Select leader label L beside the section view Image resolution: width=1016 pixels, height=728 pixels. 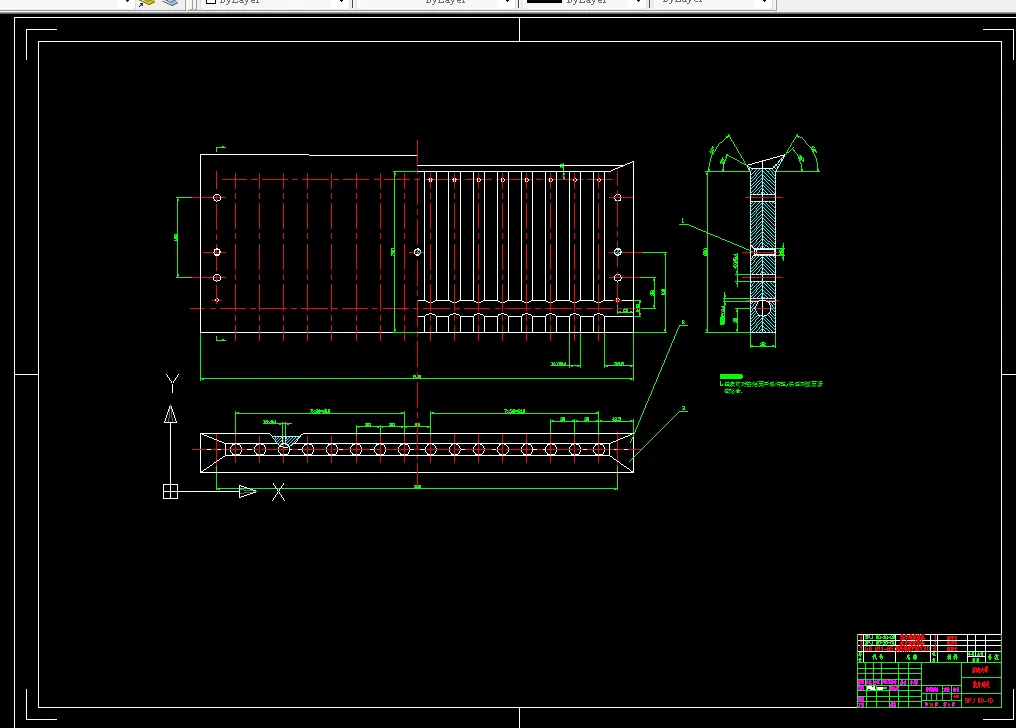pos(682,222)
